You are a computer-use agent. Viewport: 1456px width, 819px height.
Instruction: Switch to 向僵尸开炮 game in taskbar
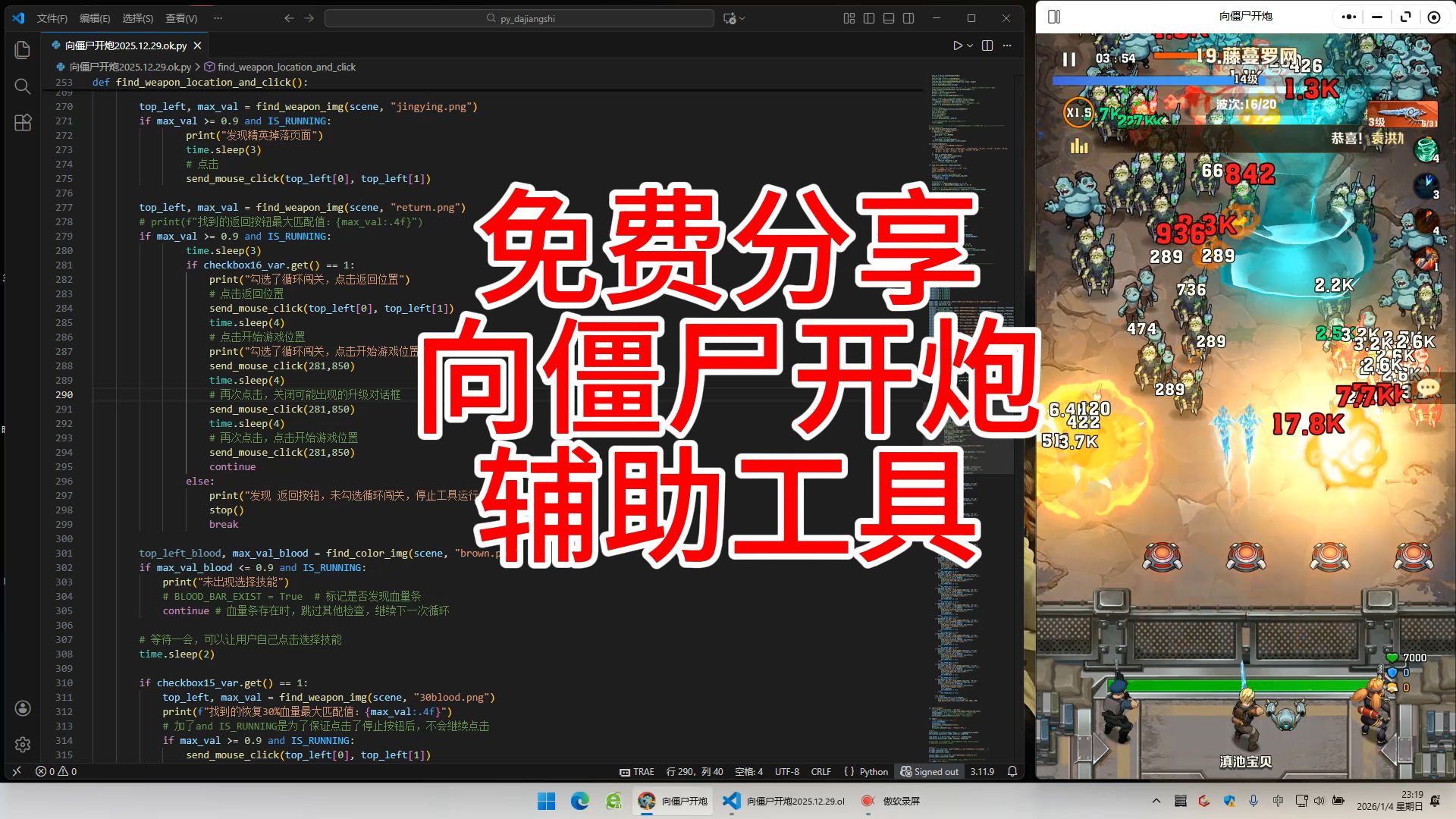coord(673,801)
